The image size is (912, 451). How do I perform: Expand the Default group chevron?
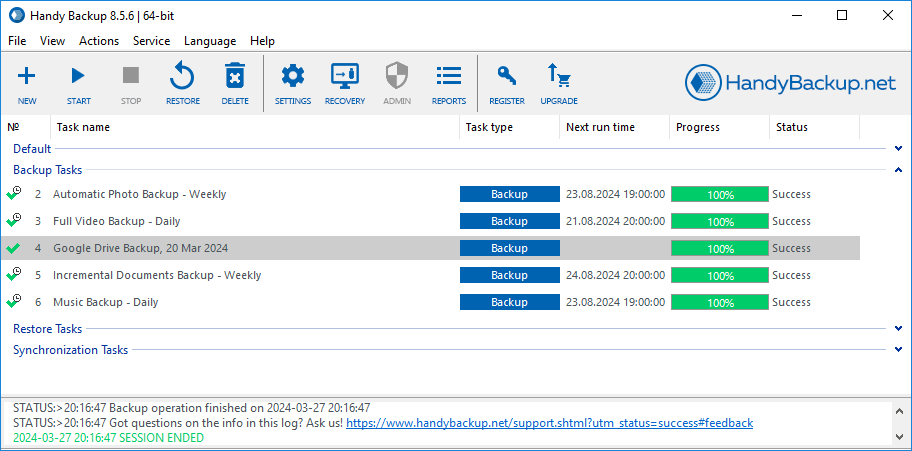point(899,149)
